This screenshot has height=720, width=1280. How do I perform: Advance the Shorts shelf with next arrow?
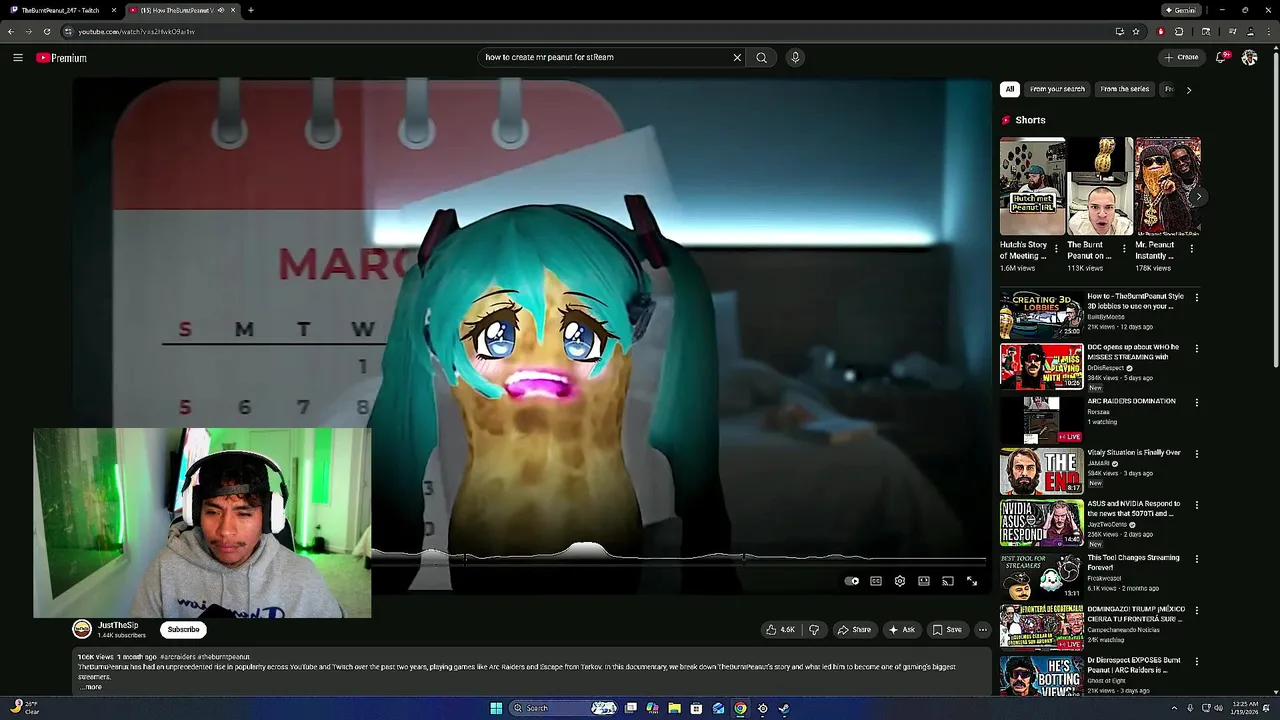point(1197,197)
